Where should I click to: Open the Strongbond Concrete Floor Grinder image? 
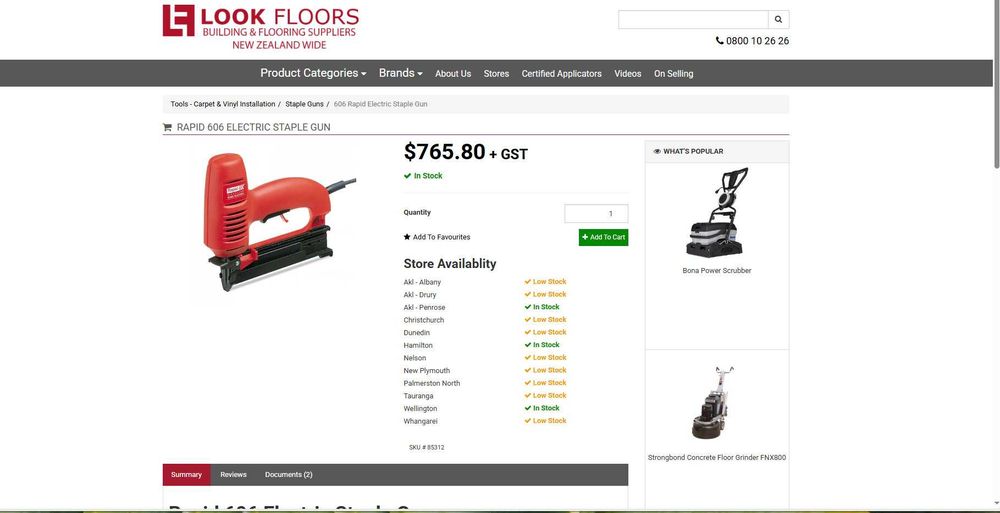[x=717, y=403]
